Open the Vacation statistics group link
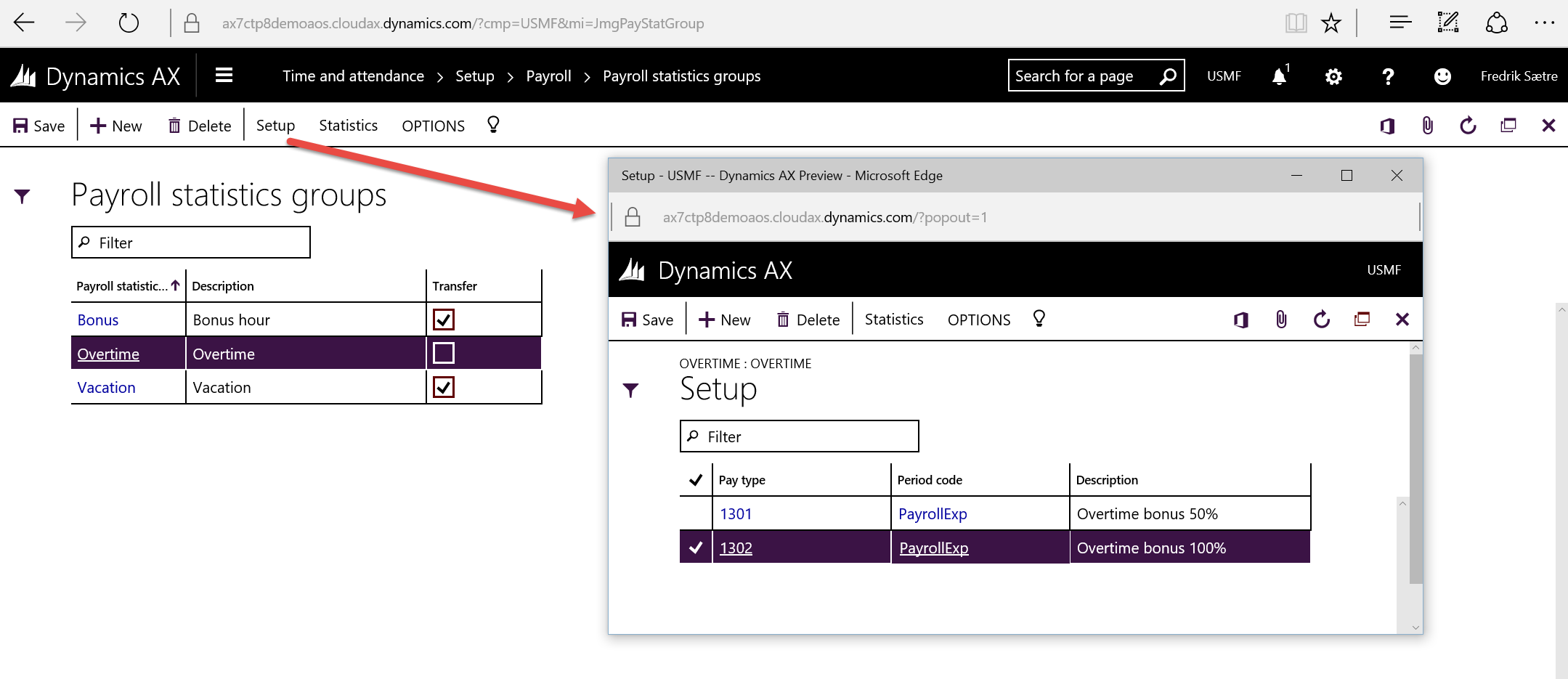This screenshot has width=1568, height=679. point(106,388)
